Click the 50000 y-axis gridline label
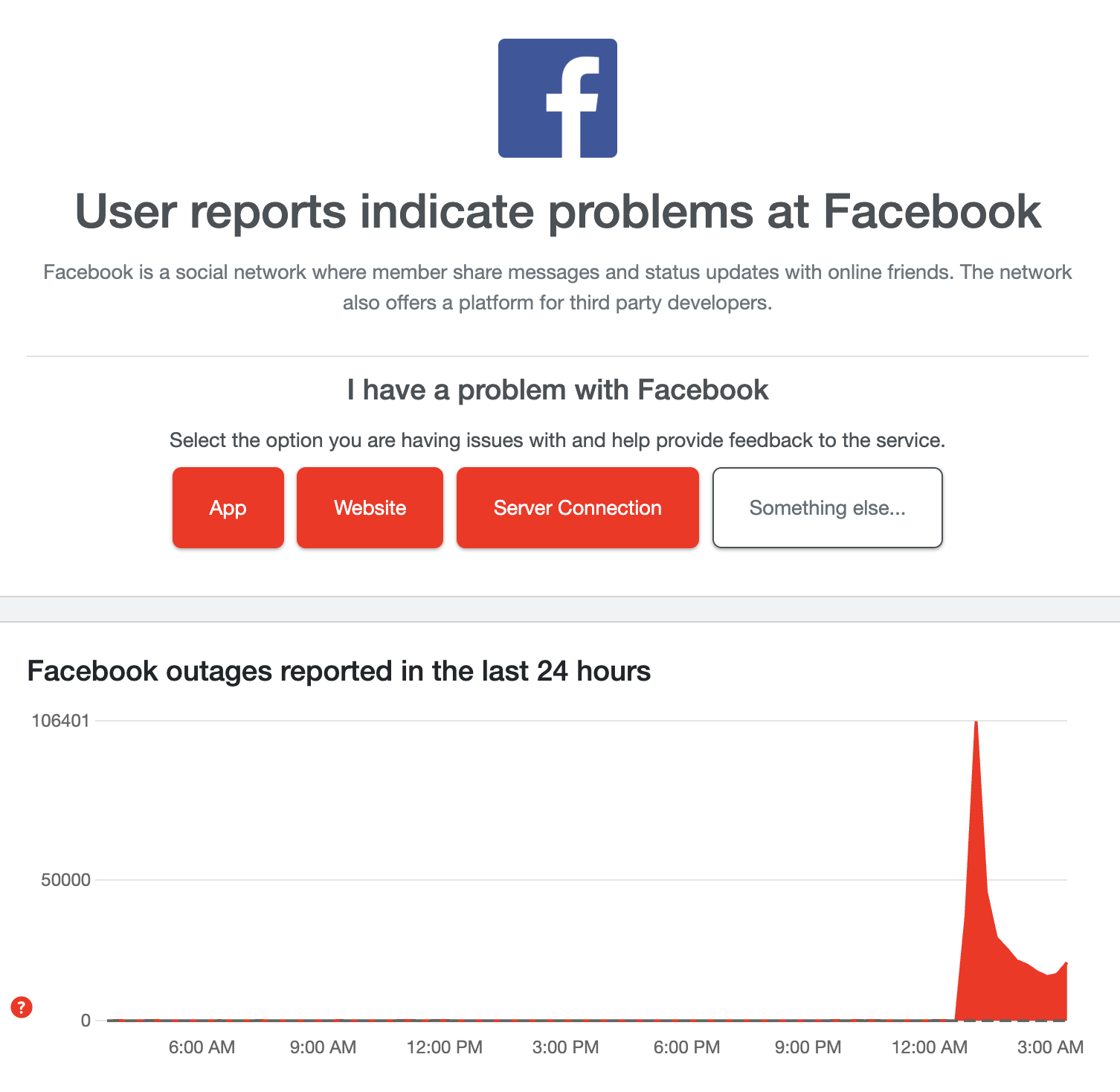 65,880
